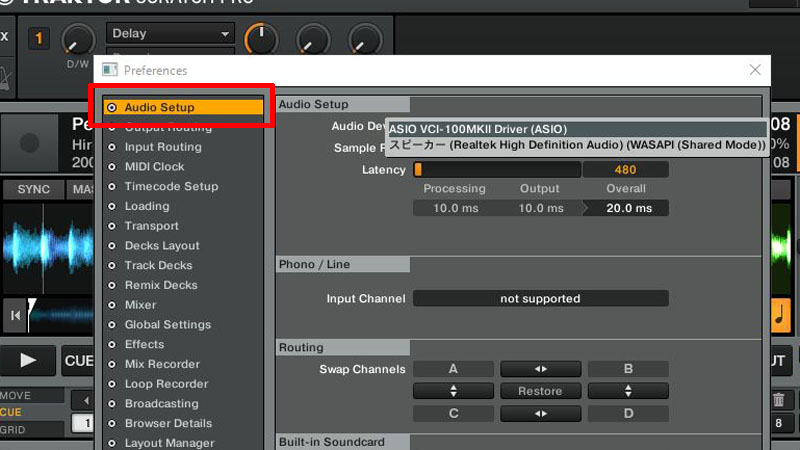Jump to track start icon

point(15,316)
